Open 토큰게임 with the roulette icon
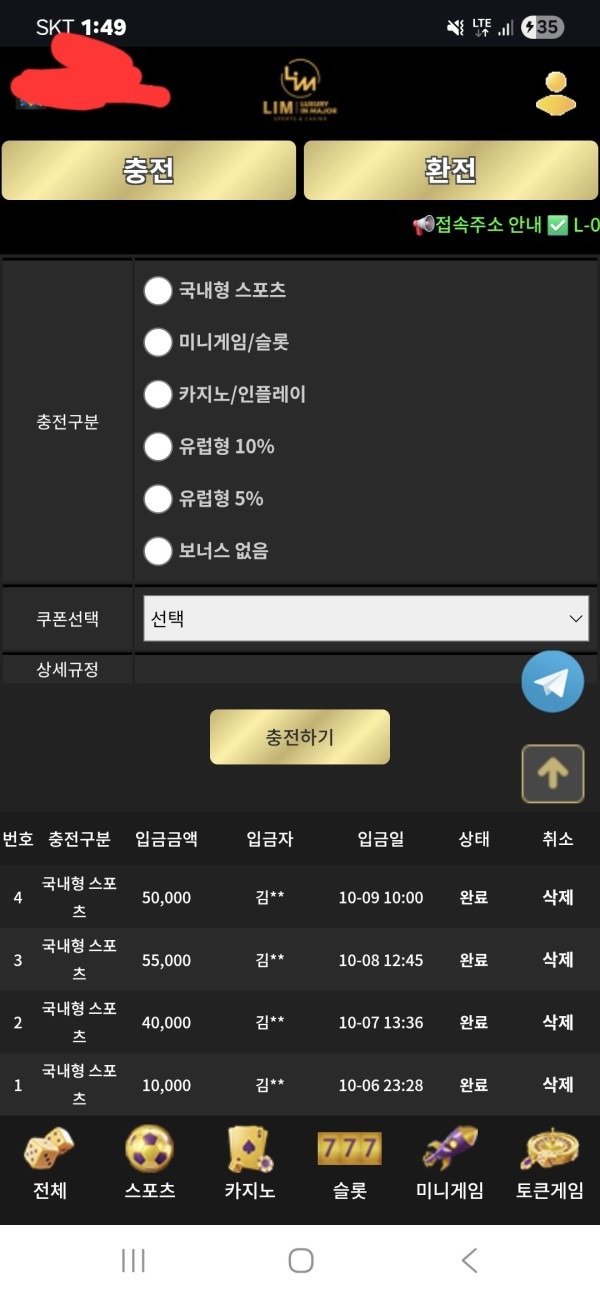600x1300 pixels. click(x=547, y=1155)
